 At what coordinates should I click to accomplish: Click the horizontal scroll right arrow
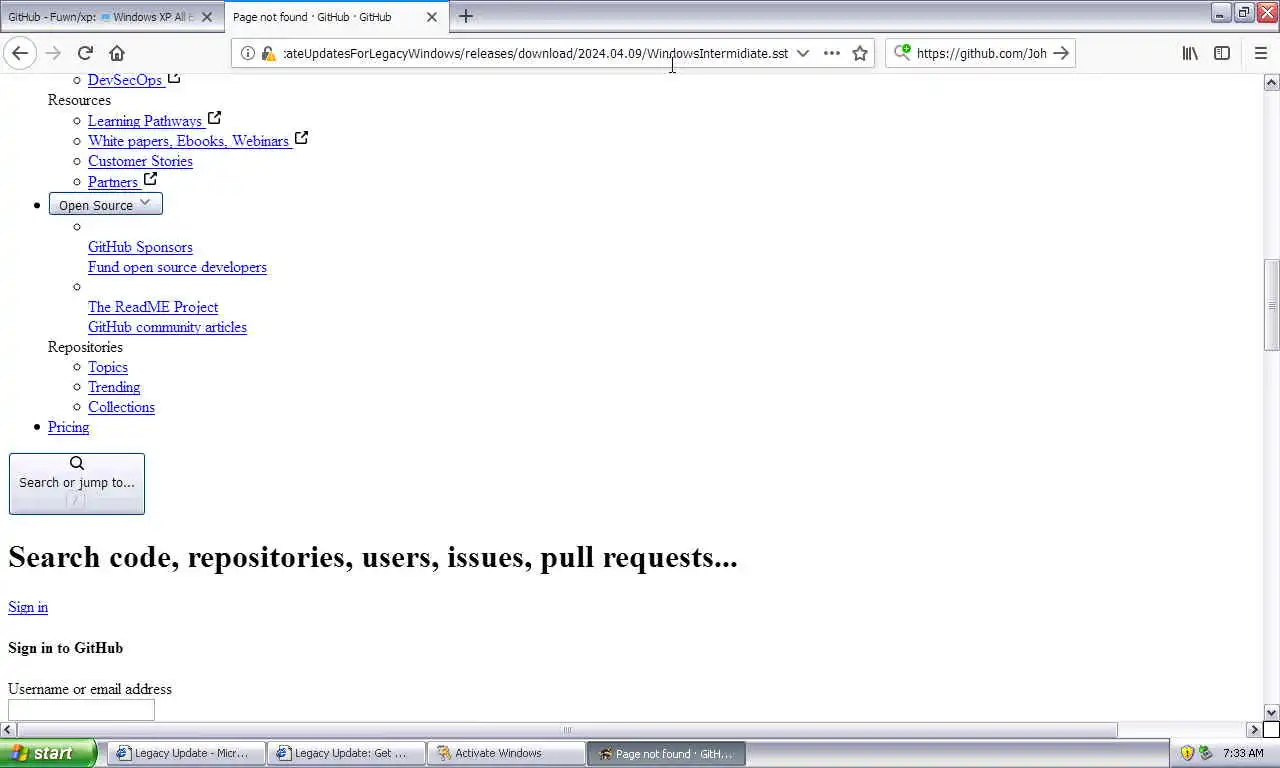[x=1254, y=730]
